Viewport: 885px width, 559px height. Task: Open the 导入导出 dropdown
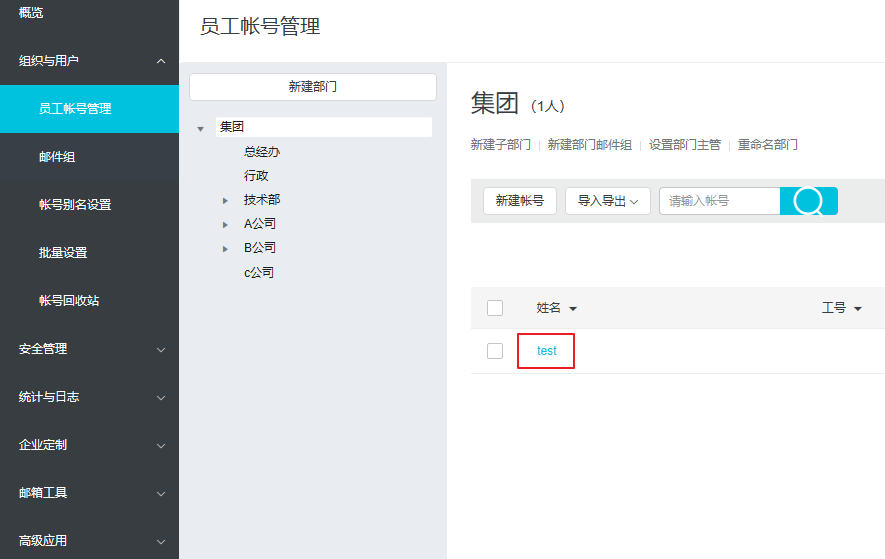pos(607,201)
